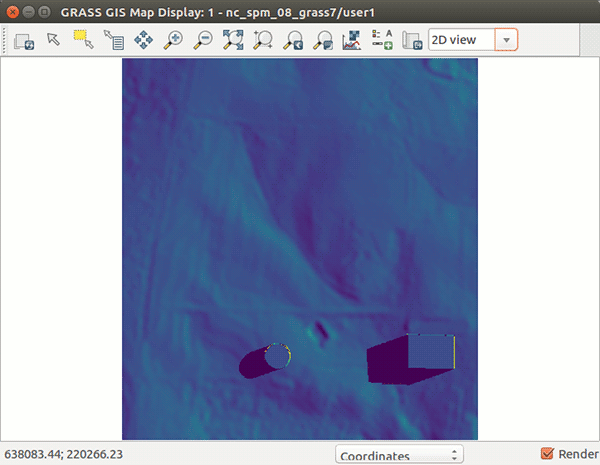
Task: Activate the Zoom out tool
Action: (203, 41)
